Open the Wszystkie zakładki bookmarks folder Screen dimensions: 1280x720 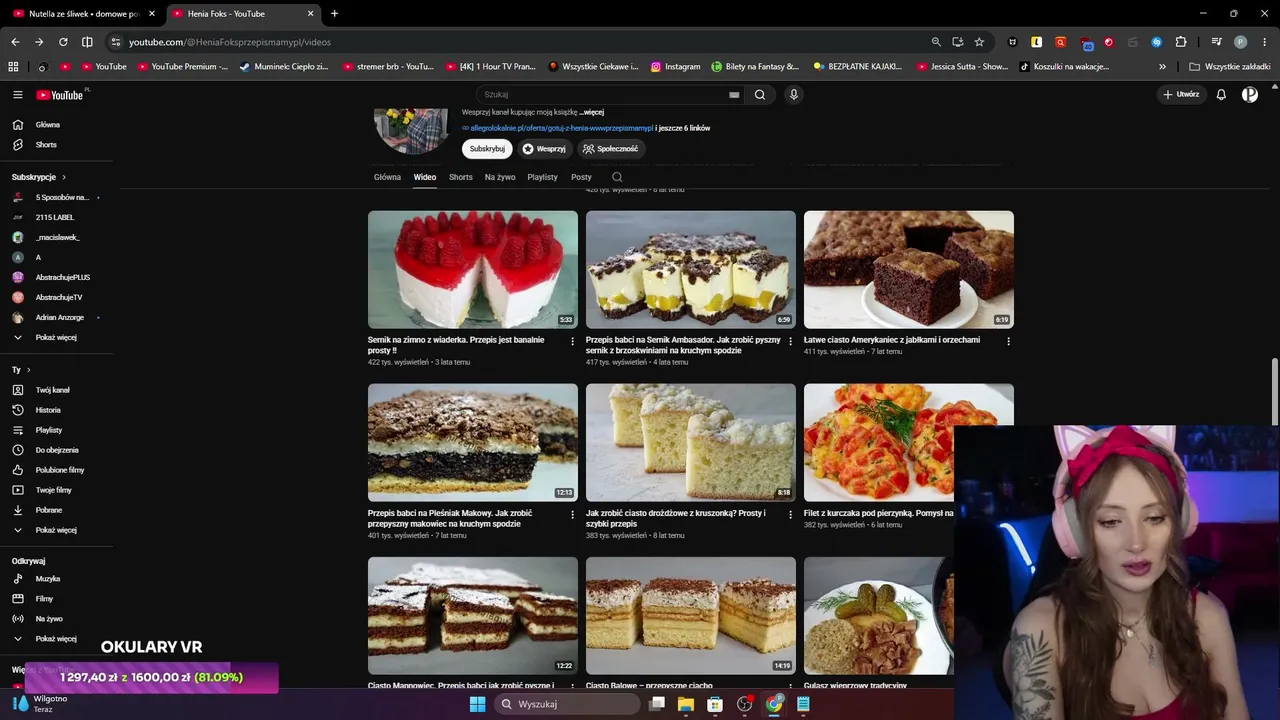1230,67
